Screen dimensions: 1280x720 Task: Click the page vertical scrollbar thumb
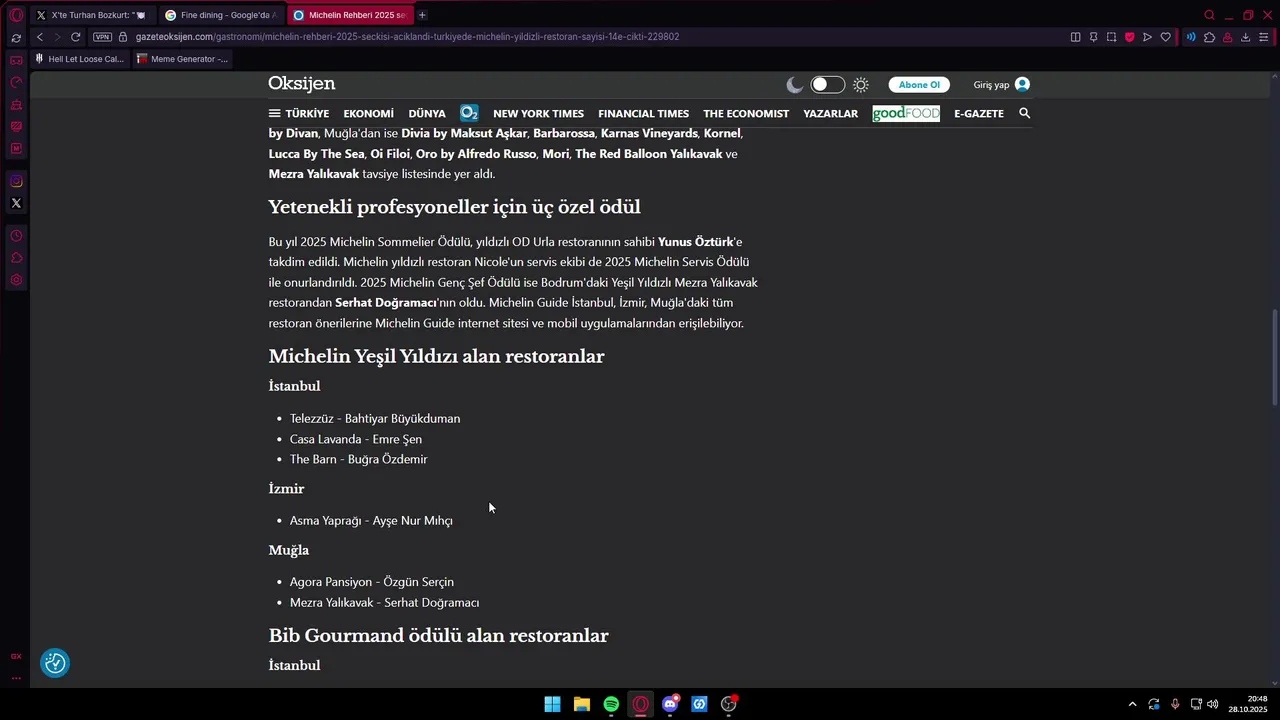click(x=1275, y=357)
